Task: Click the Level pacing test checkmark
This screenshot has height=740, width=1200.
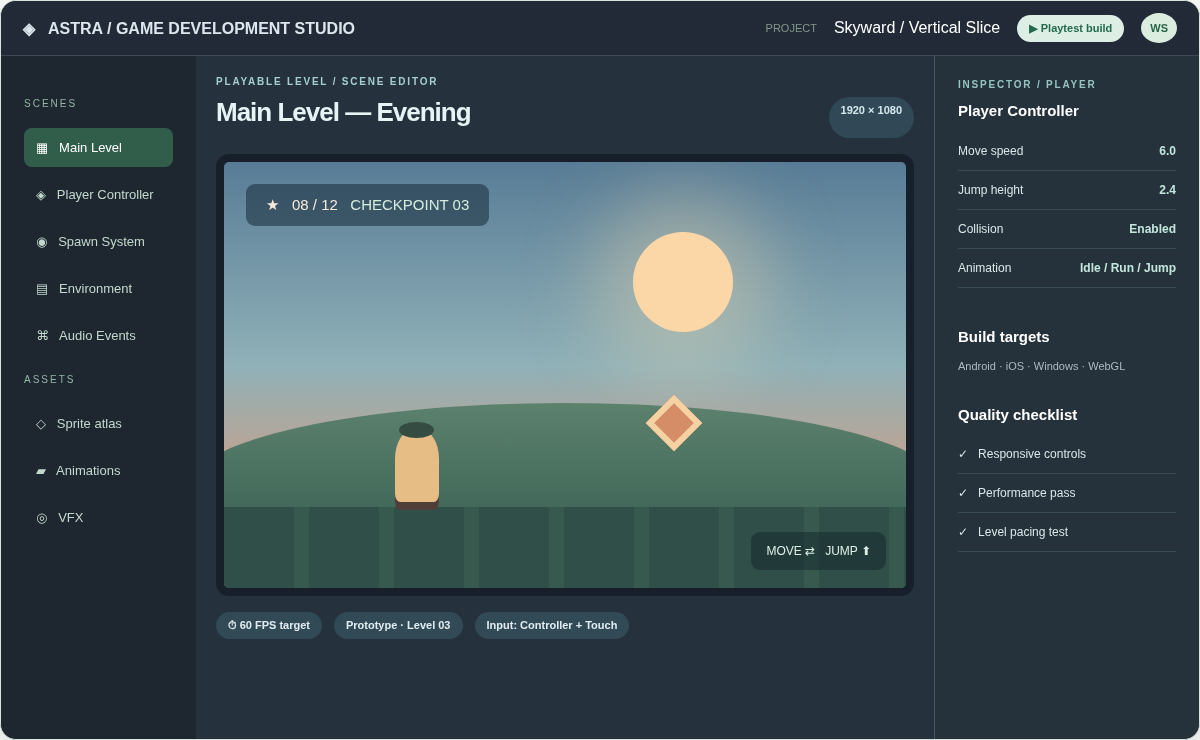Action: pos(963,532)
